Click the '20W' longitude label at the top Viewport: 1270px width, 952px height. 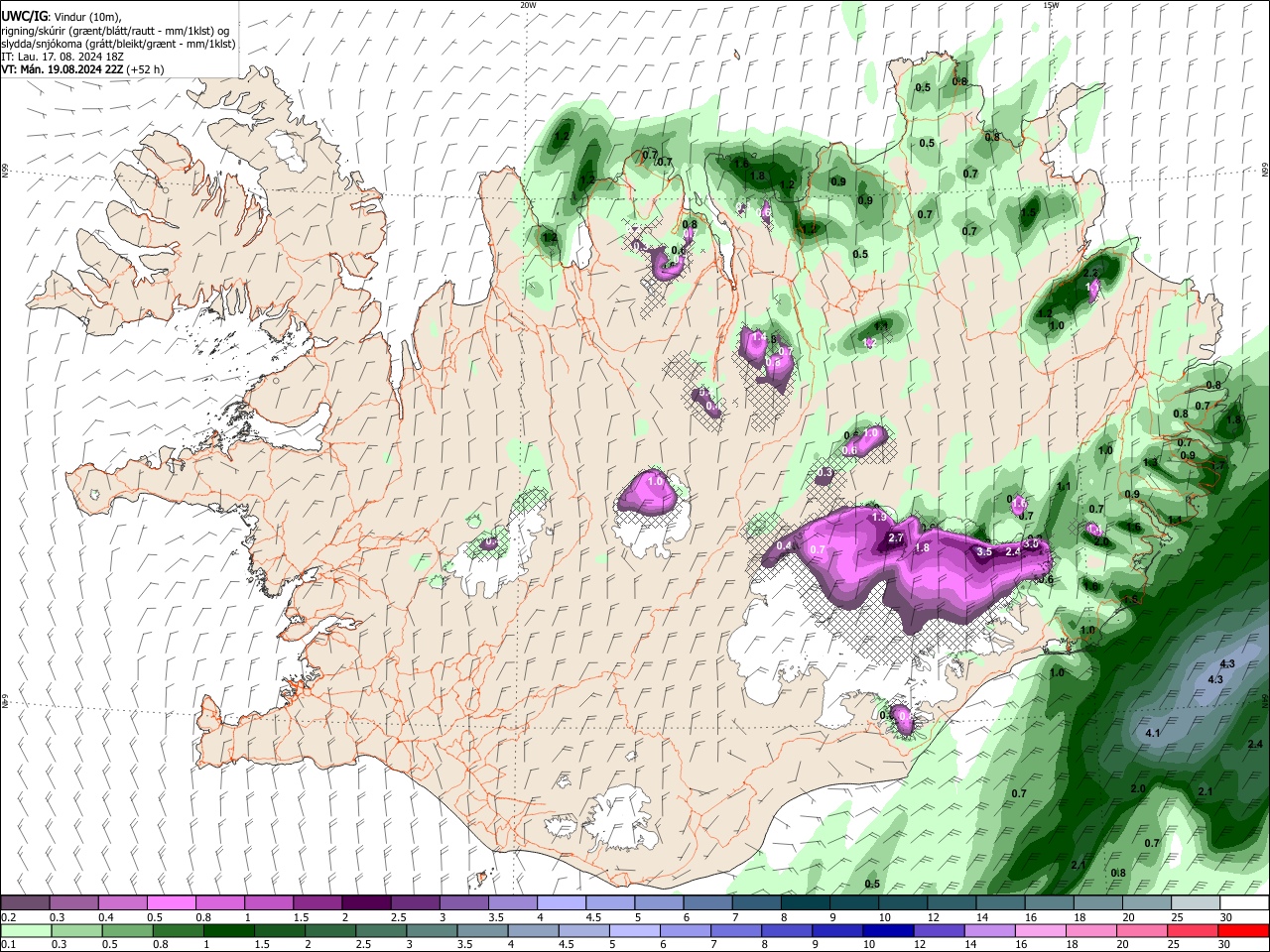[528, 5]
